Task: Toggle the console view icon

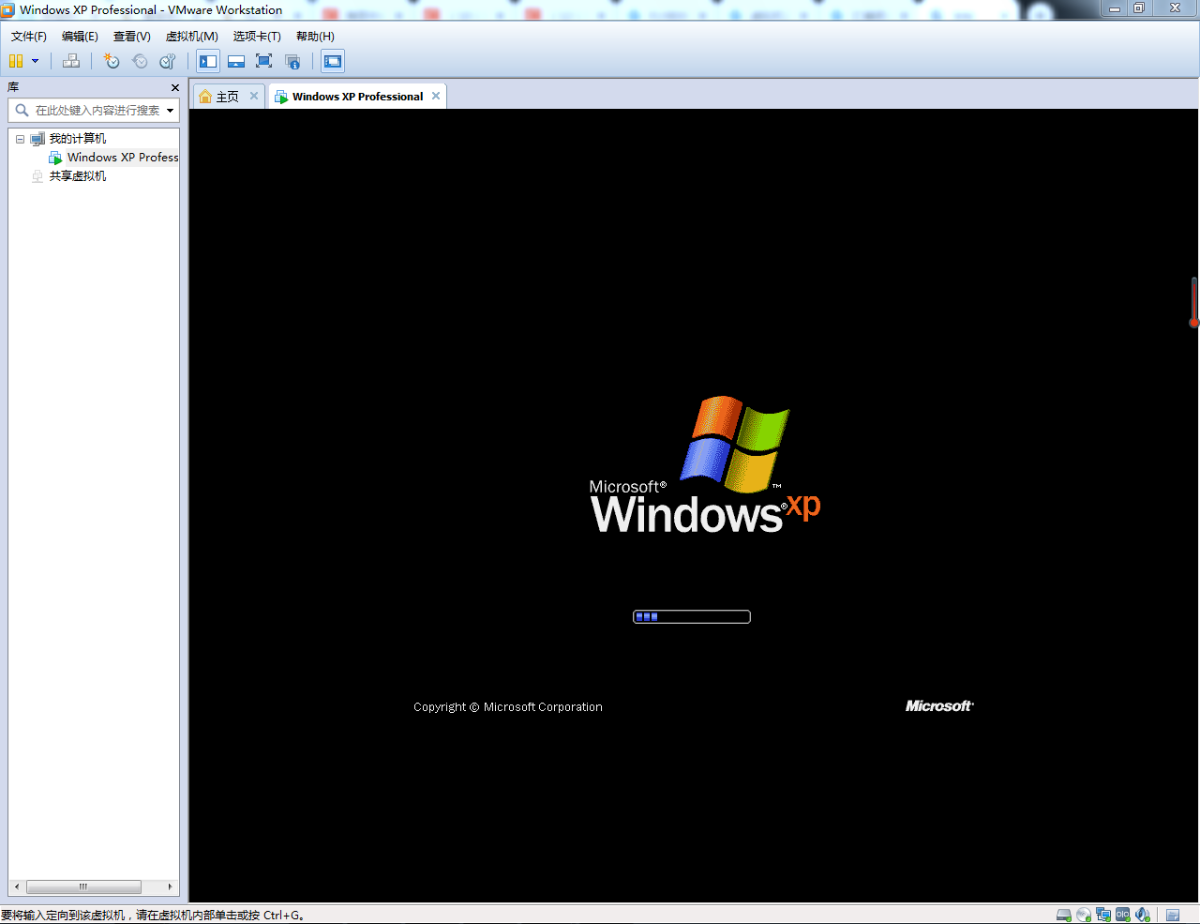Action: [x=332, y=61]
